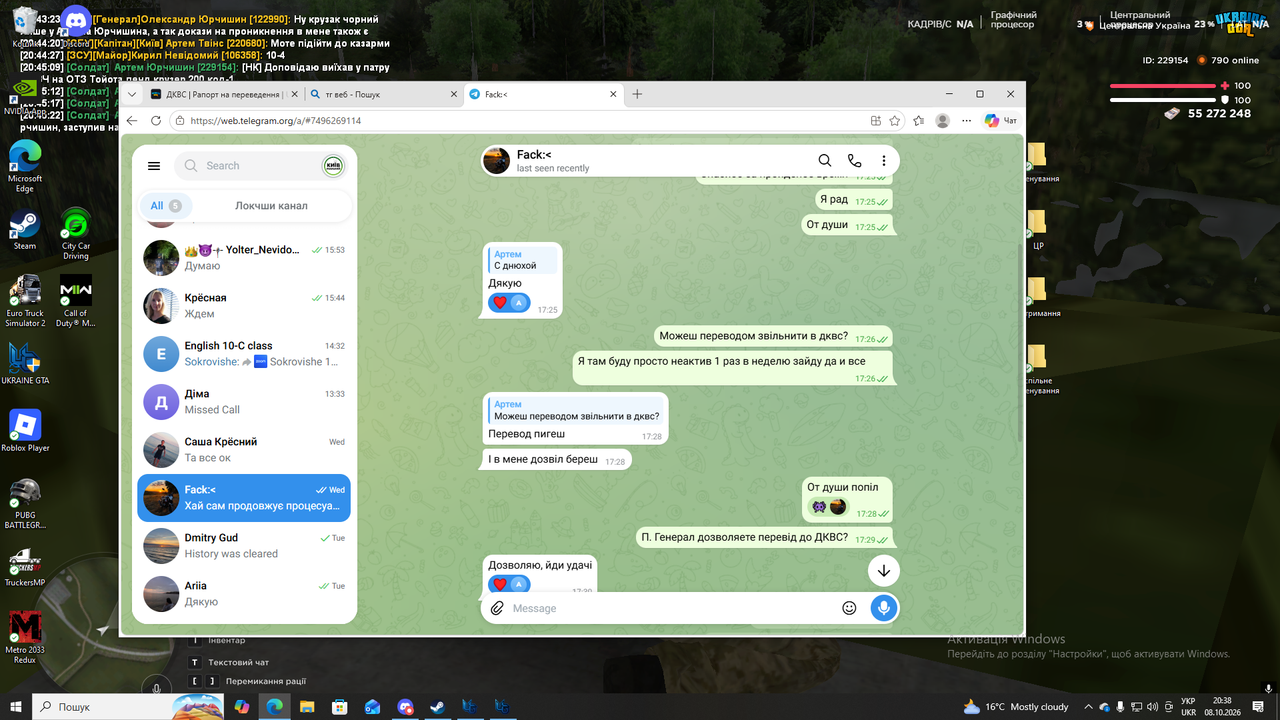This screenshot has height=720, width=1280.
Task: Open the Dmitry Gud conversation
Action: (244, 546)
